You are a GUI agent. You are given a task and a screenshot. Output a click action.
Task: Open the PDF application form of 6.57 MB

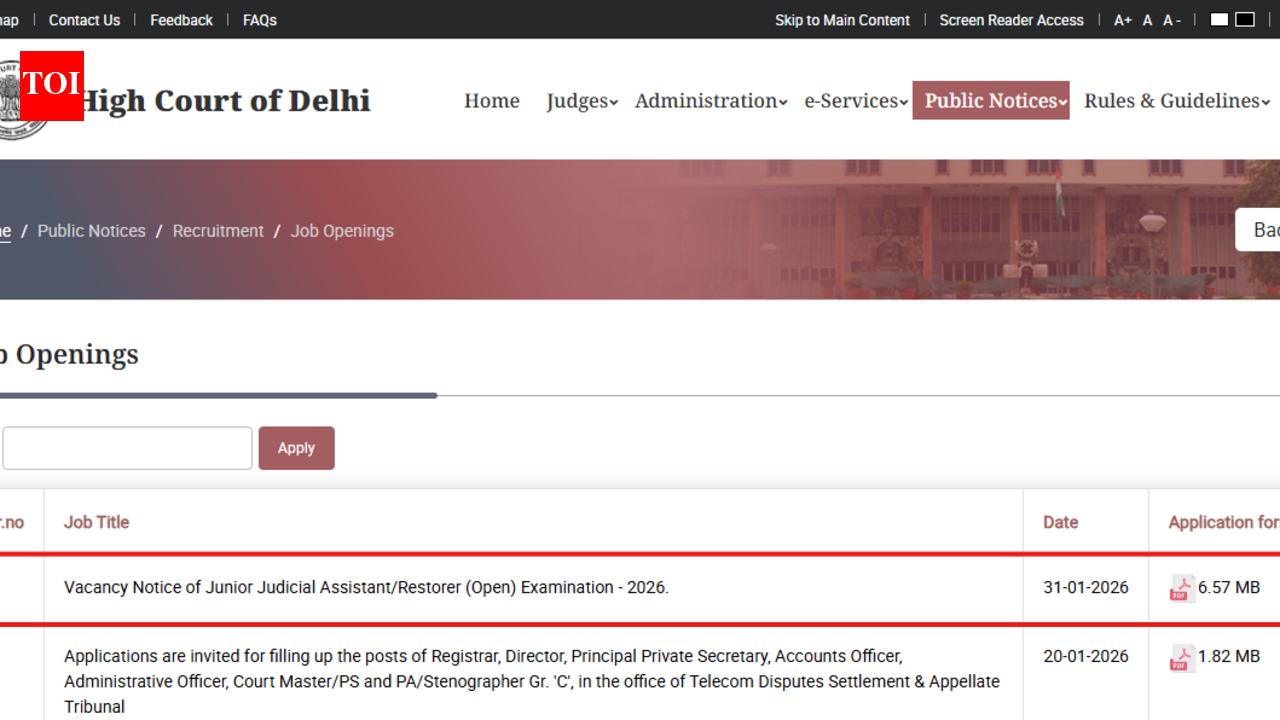click(1215, 588)
